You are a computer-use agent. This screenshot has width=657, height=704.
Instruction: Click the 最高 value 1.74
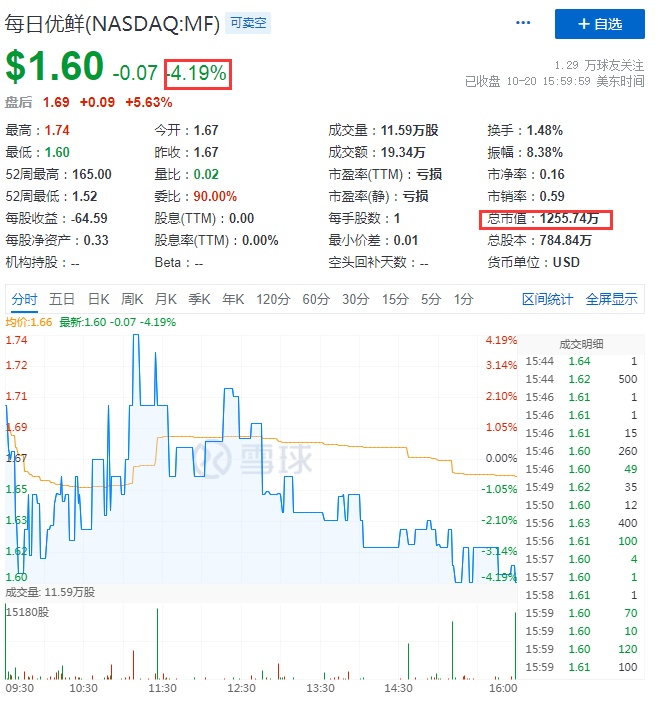pos(57,131)
